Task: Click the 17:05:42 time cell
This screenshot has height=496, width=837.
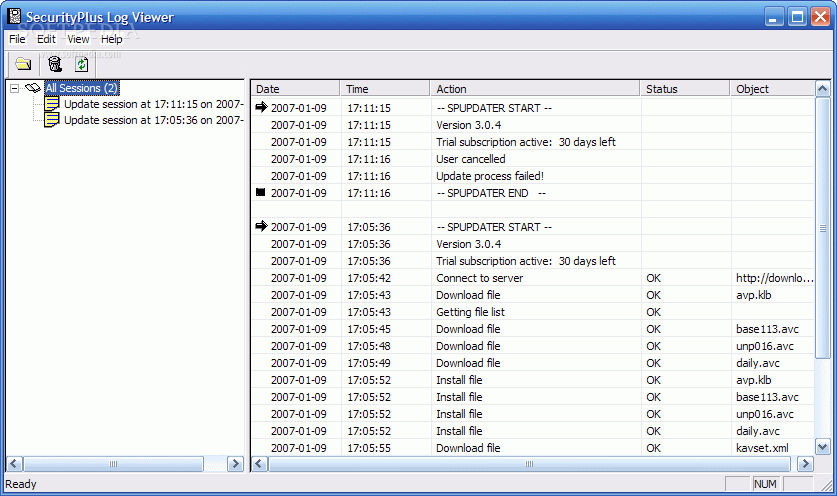Action: [369, 278]
